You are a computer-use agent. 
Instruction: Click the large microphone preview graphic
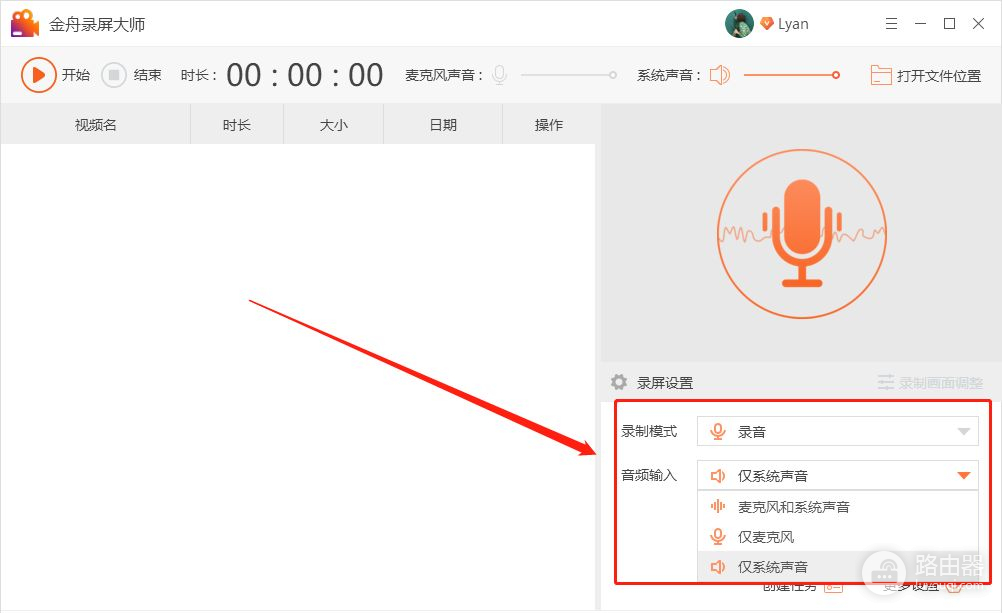801,234
